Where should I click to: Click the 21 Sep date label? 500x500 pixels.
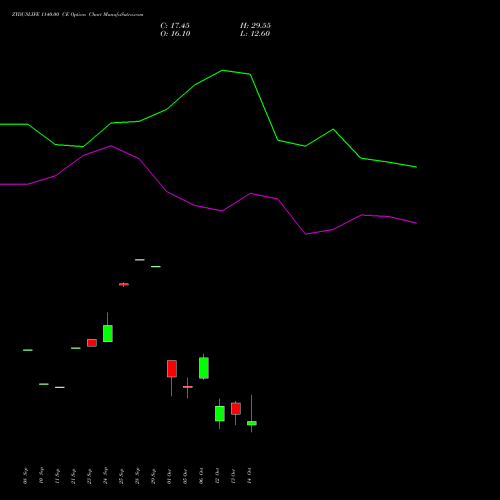click(73, 476)
